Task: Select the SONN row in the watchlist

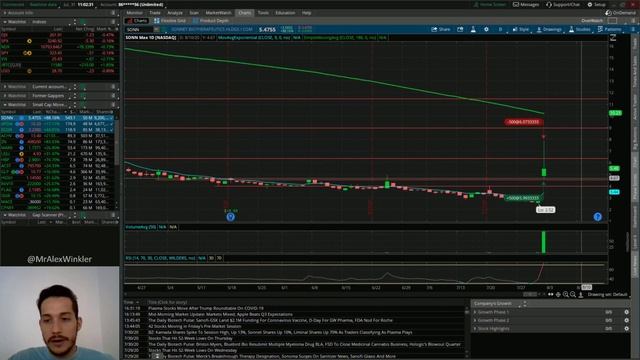Action: (57, 118)
